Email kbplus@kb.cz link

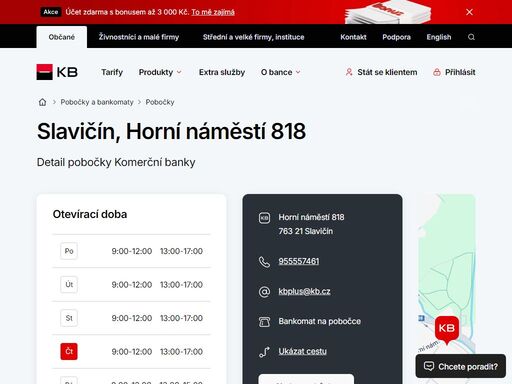click(x=304, y=291)
